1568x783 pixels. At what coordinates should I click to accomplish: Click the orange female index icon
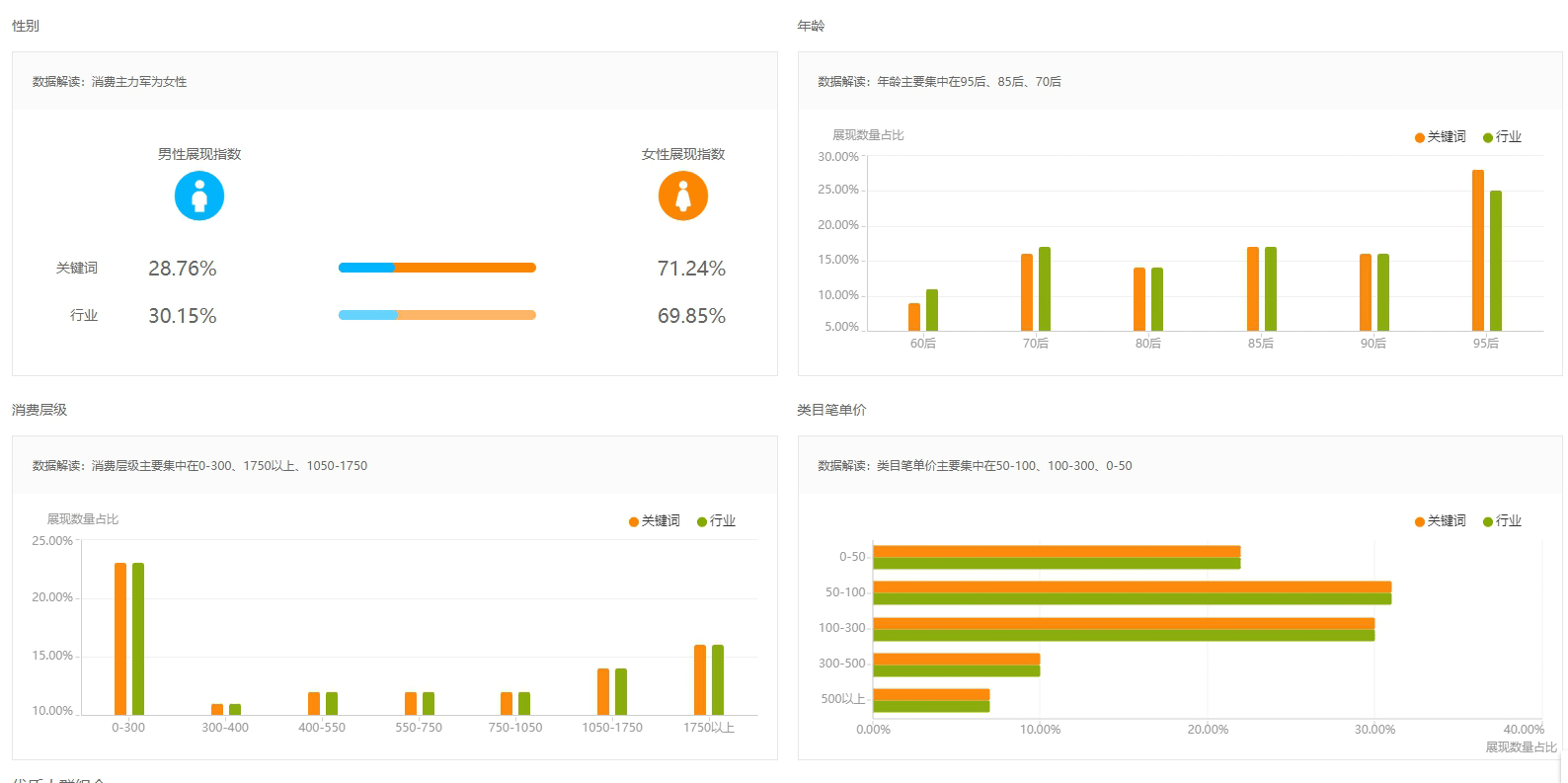pos(682,196)
